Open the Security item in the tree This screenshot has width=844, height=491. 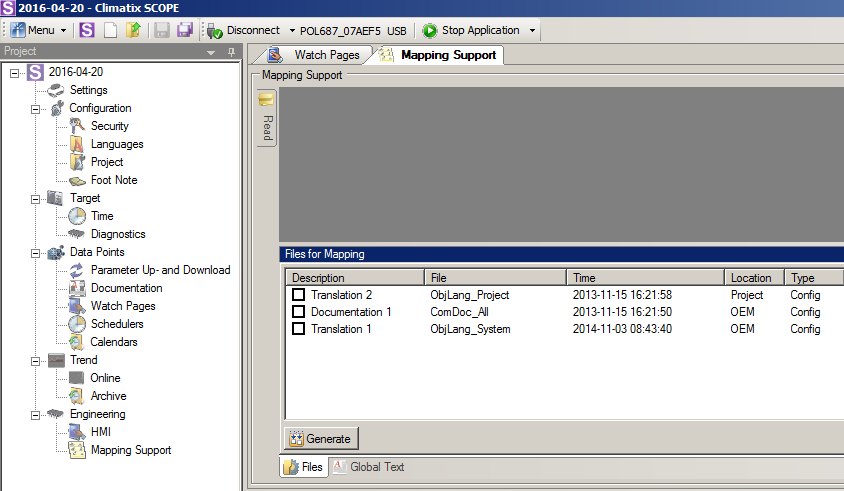click(109, 126)
